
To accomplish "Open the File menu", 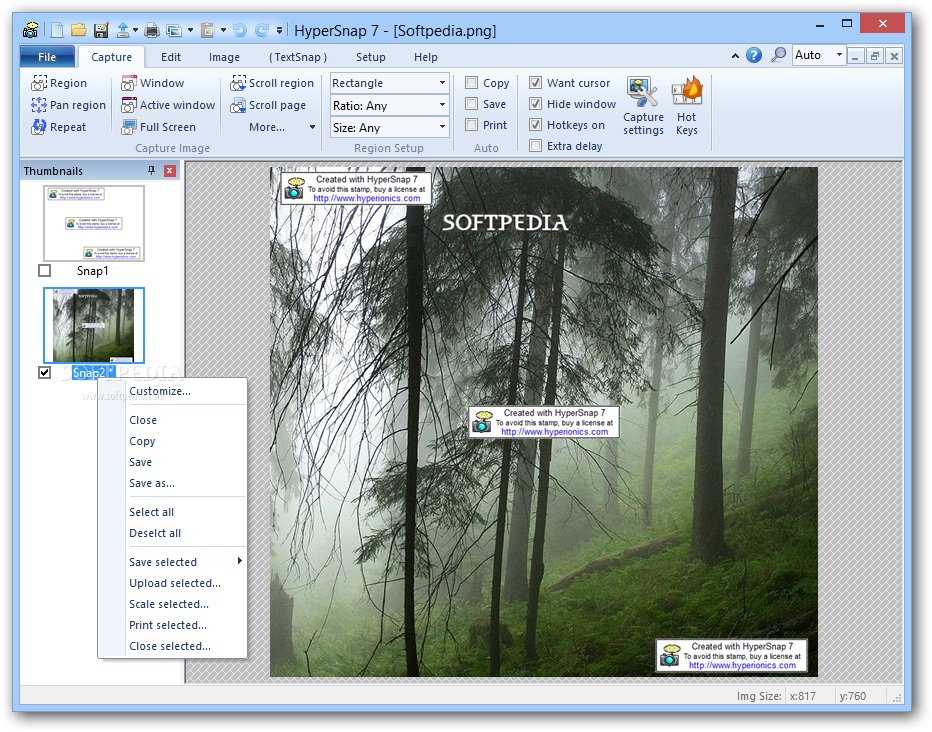I will (47, 57).
